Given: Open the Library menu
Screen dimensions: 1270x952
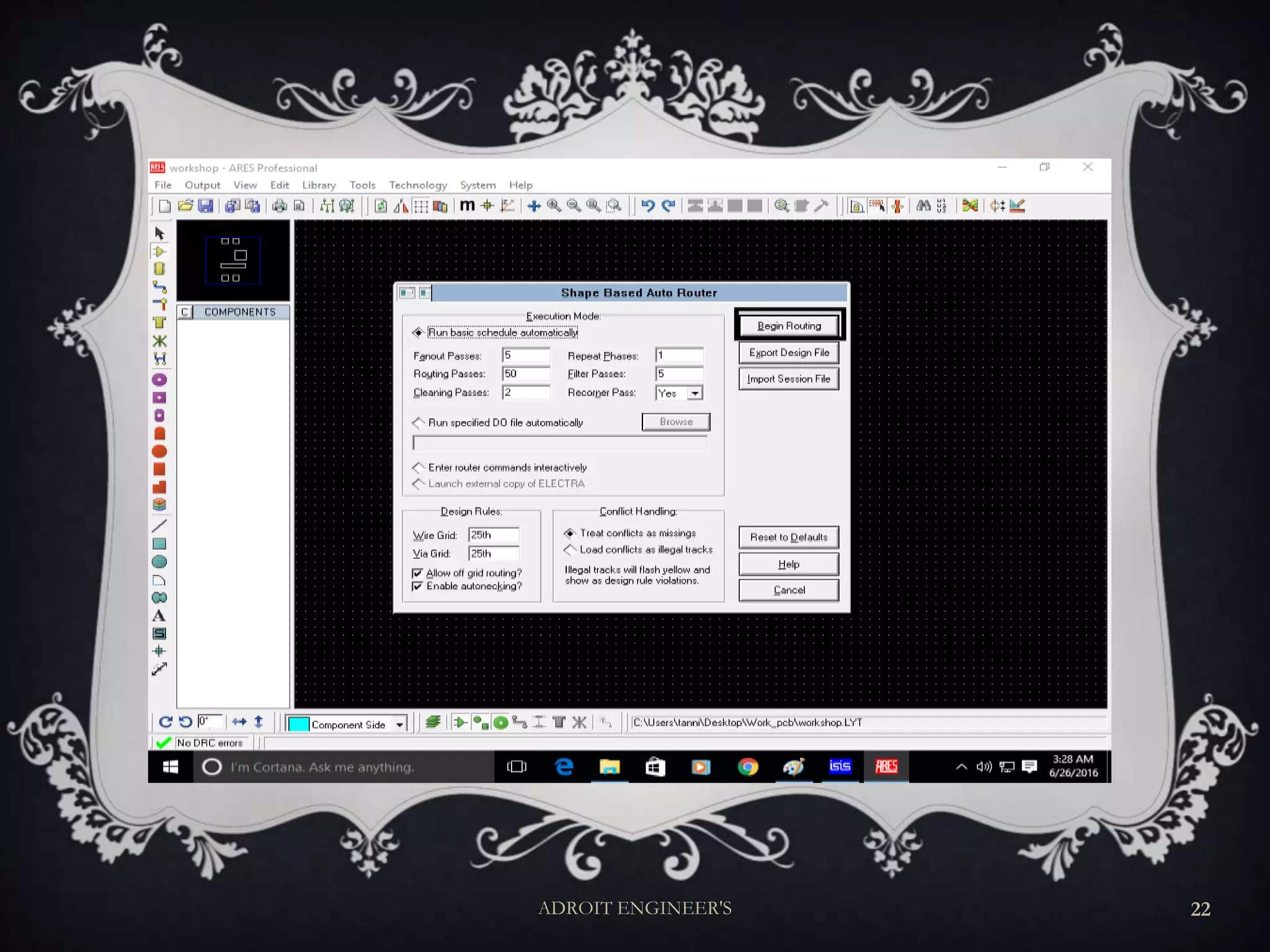Looking at the screenshot, I should click(319, 185).
